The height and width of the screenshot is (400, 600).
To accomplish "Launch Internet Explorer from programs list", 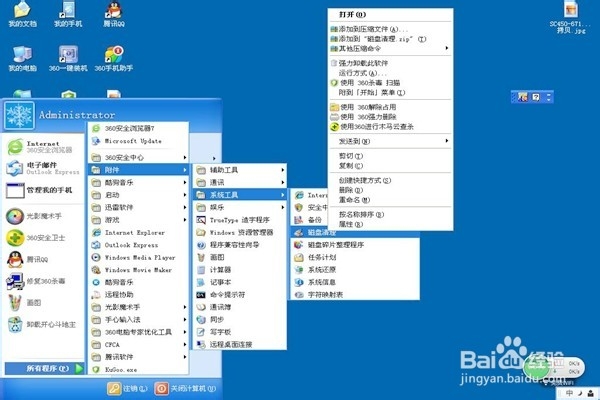I will [139, 233].
